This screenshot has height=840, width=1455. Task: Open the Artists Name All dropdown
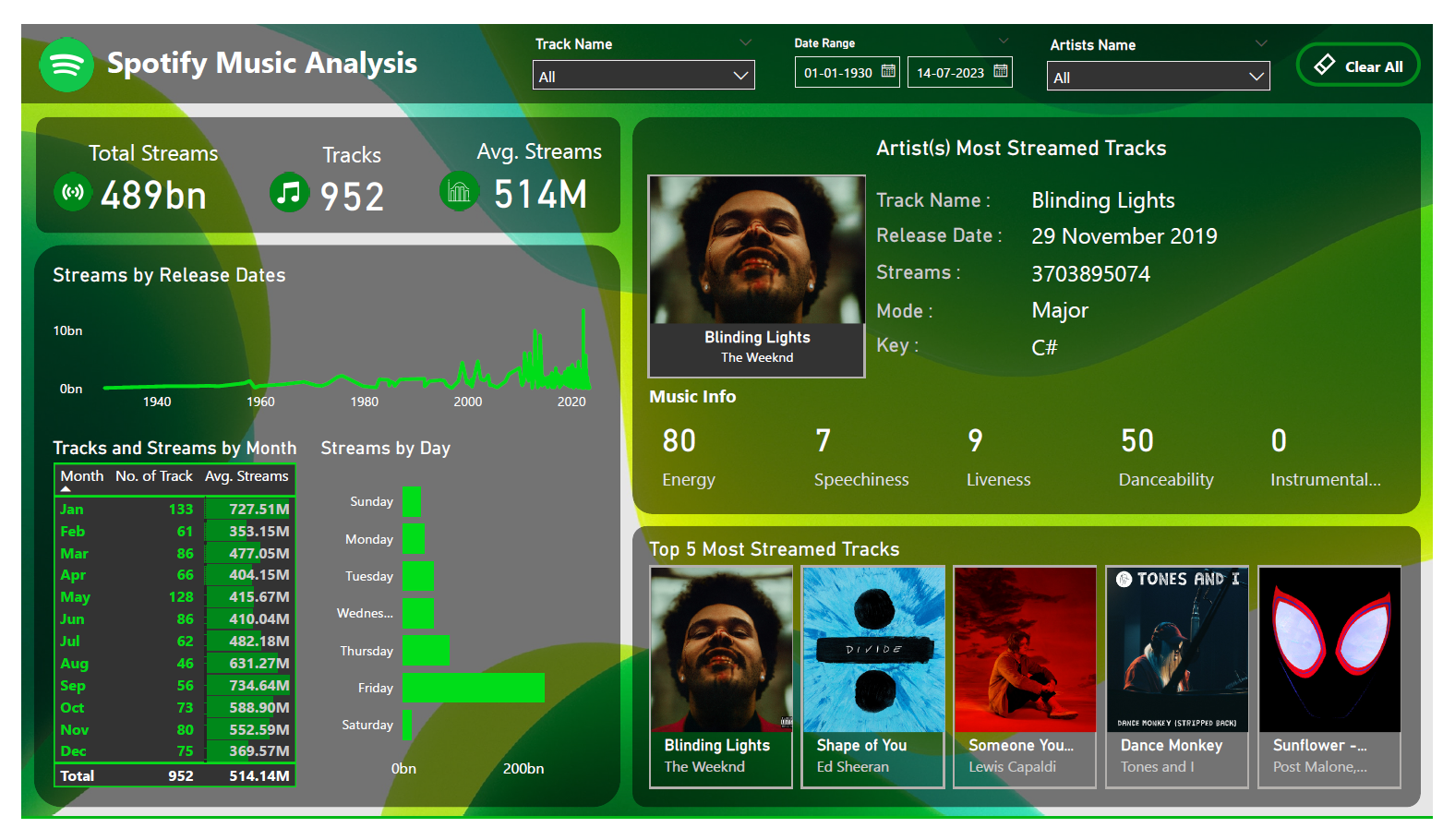pos(1158,77)
